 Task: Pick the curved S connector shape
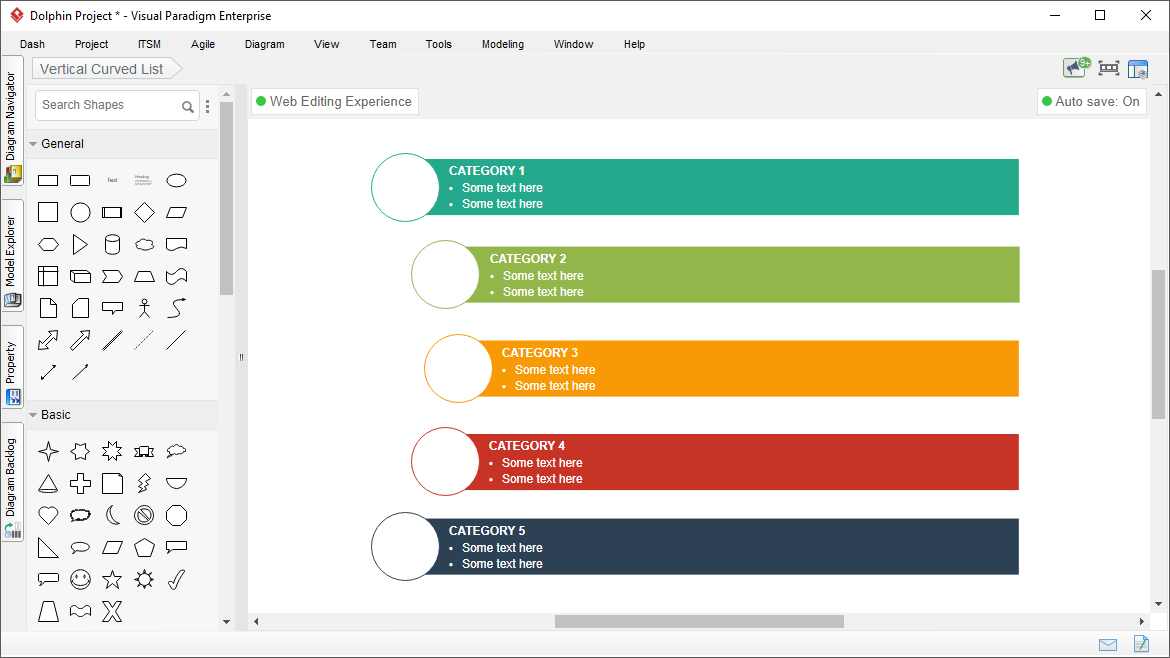coord(176,308)
